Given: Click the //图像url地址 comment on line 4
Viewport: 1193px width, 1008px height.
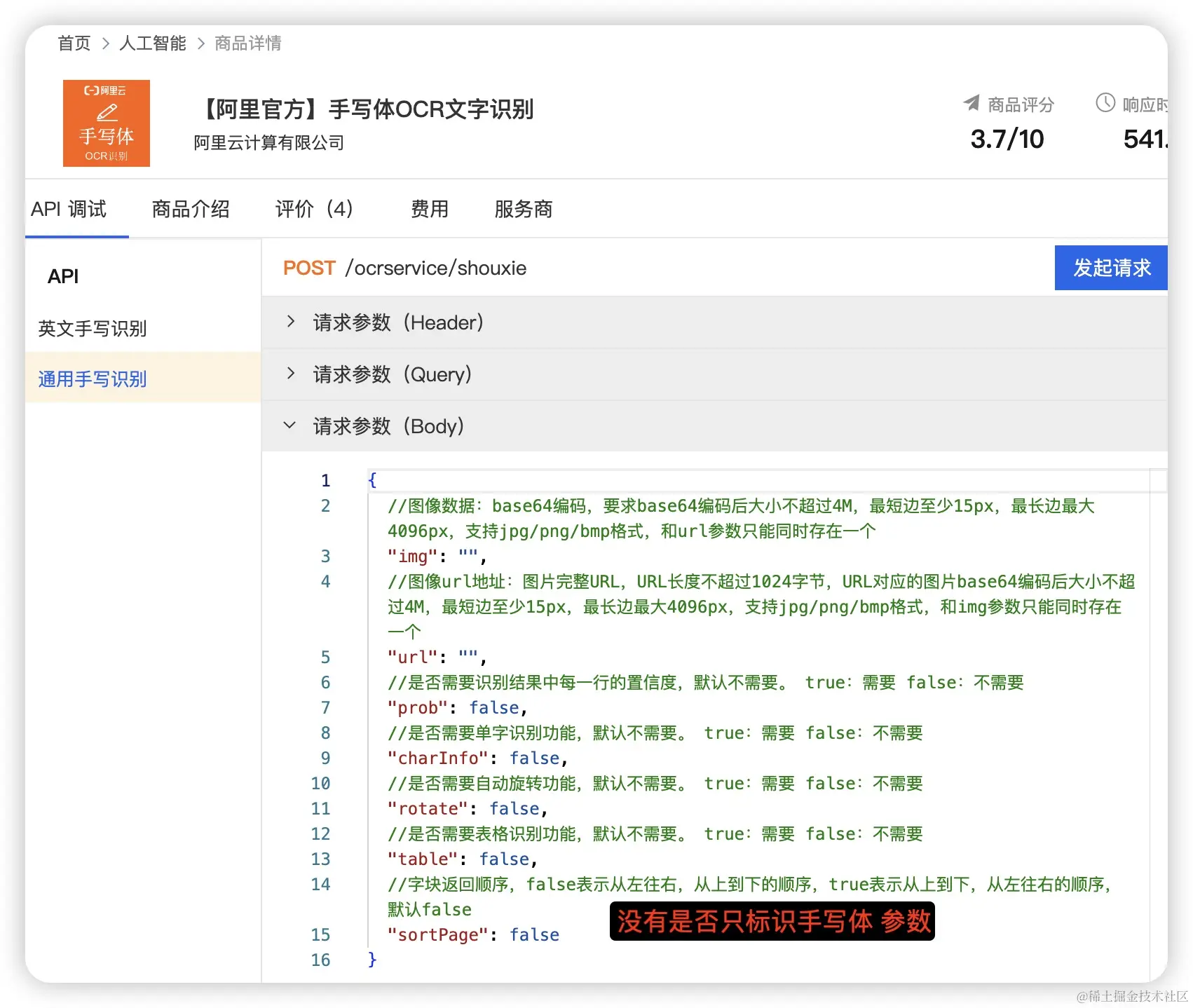Looking at the screenshot, I should [761, 606].
